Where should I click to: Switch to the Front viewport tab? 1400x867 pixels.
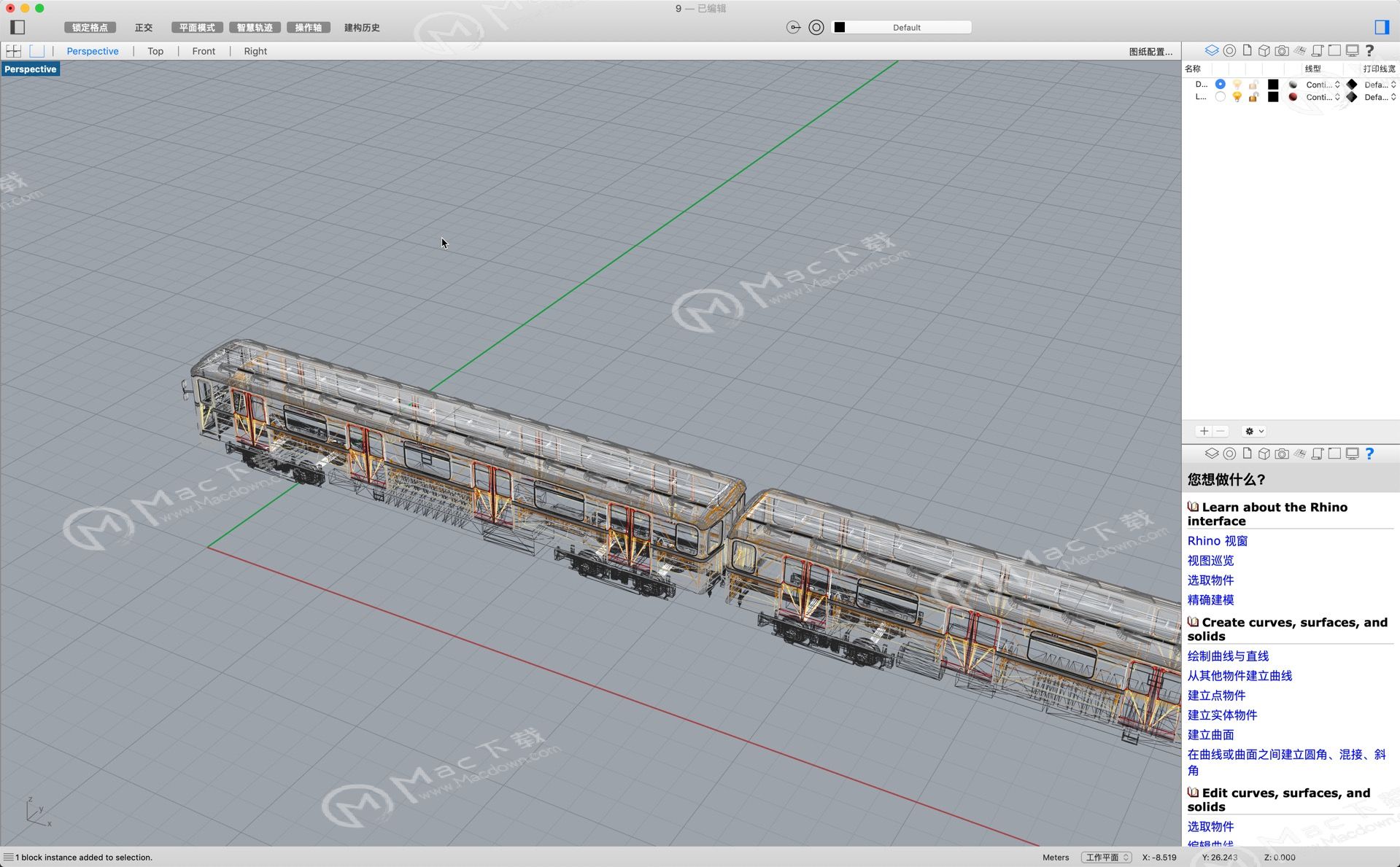click(x=204, y=51)
